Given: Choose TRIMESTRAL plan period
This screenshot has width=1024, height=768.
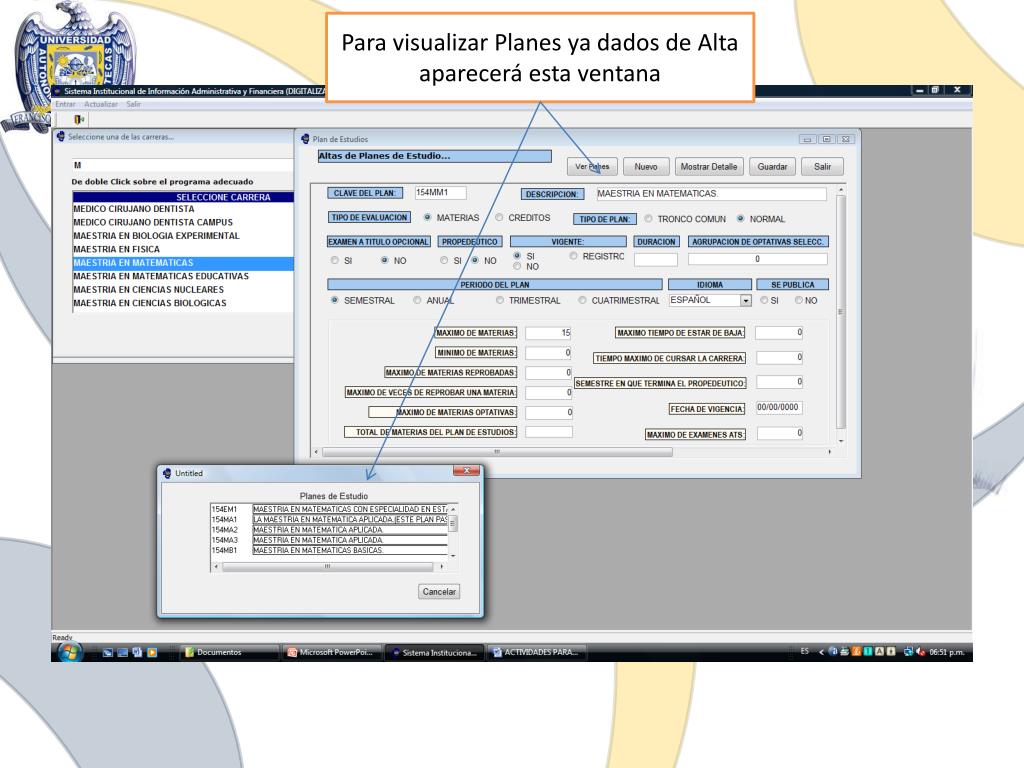Looking at the screenshot, I should 500,300.
